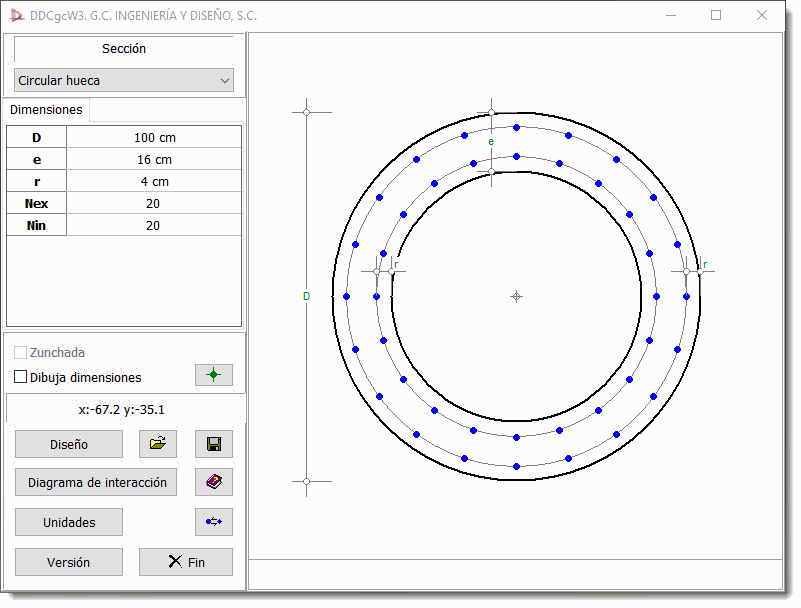Screen dimensions: 801x608
Task: Click the section center crosshair marker
Action: coord(516,296)
